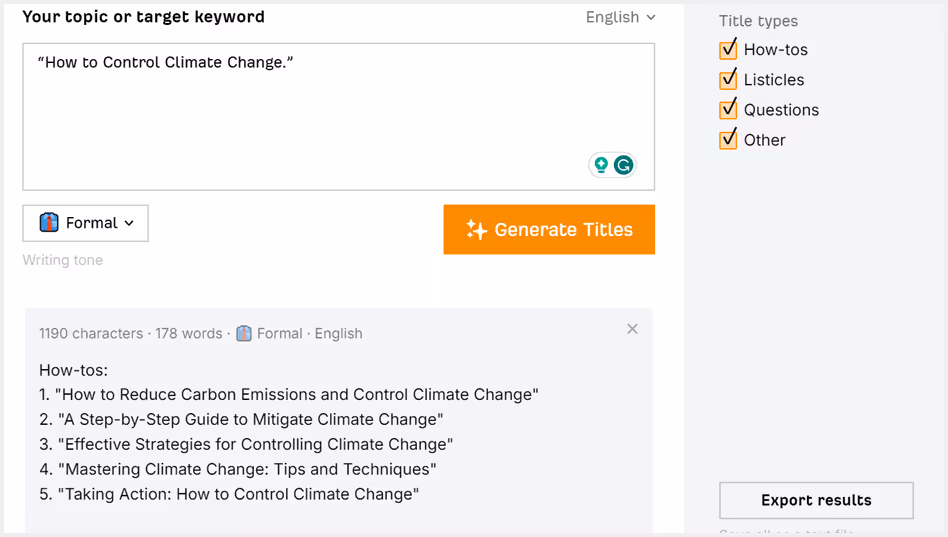Screen dimensions: 948x537
Task: Uncheck the How-tos title type
Action: 728,49
